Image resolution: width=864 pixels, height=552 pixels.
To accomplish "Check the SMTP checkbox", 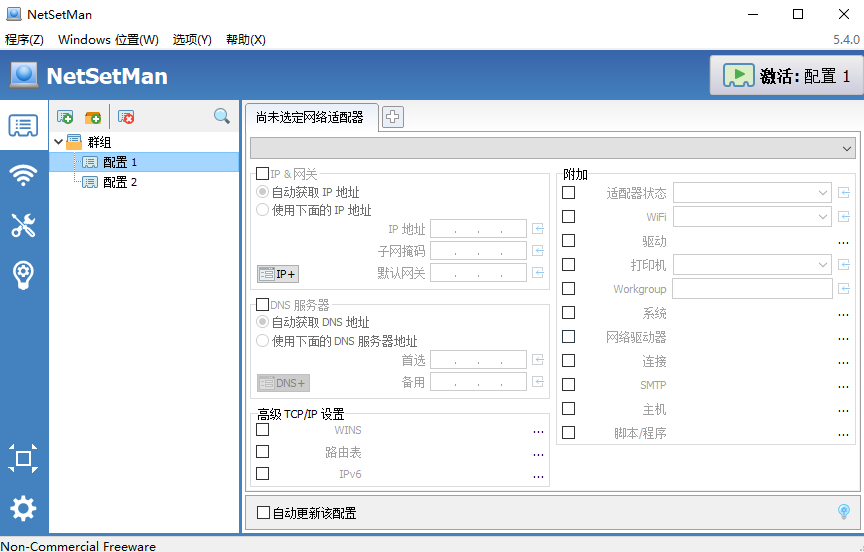I will [x=569, y=385].
